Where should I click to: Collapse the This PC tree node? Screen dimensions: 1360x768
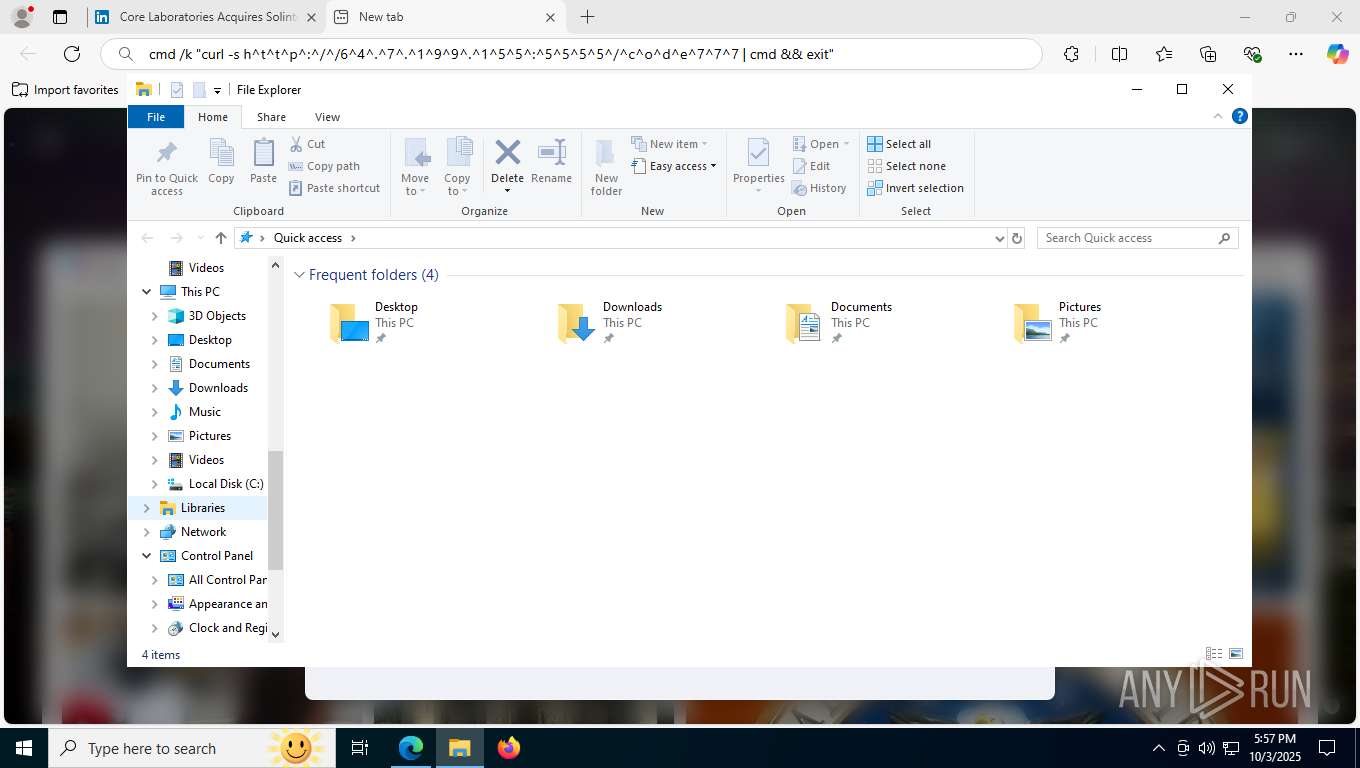(147, 292)
